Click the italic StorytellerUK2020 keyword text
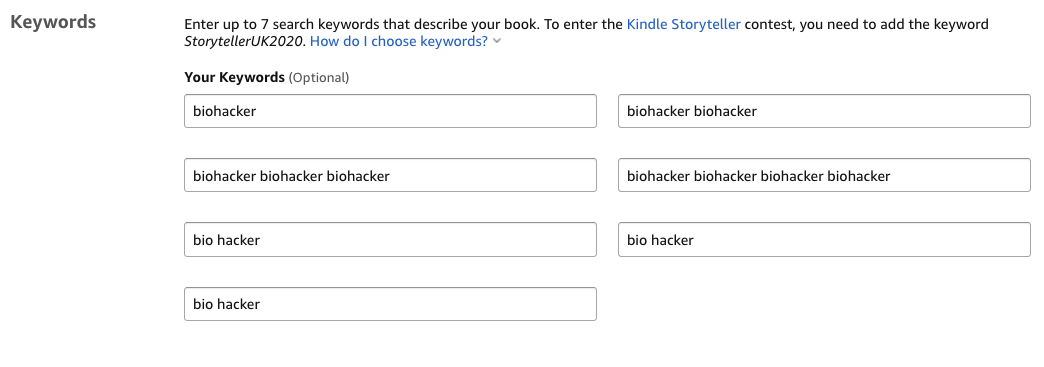The height and width of the screenshot is (367, 1044). pyautogui.click(x=245, y=41)
